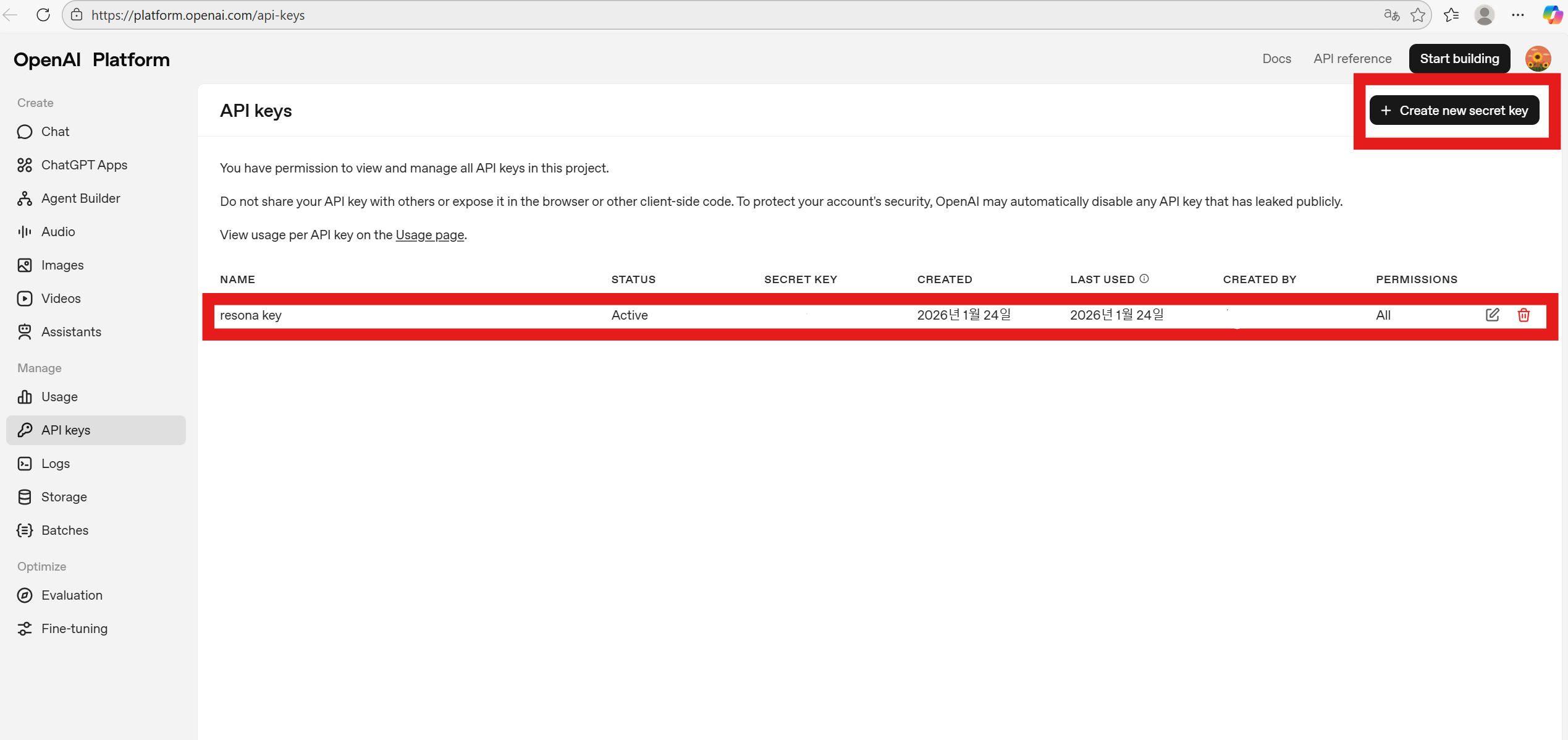
Task: Click the NAME column header
Action: point(237,279)
